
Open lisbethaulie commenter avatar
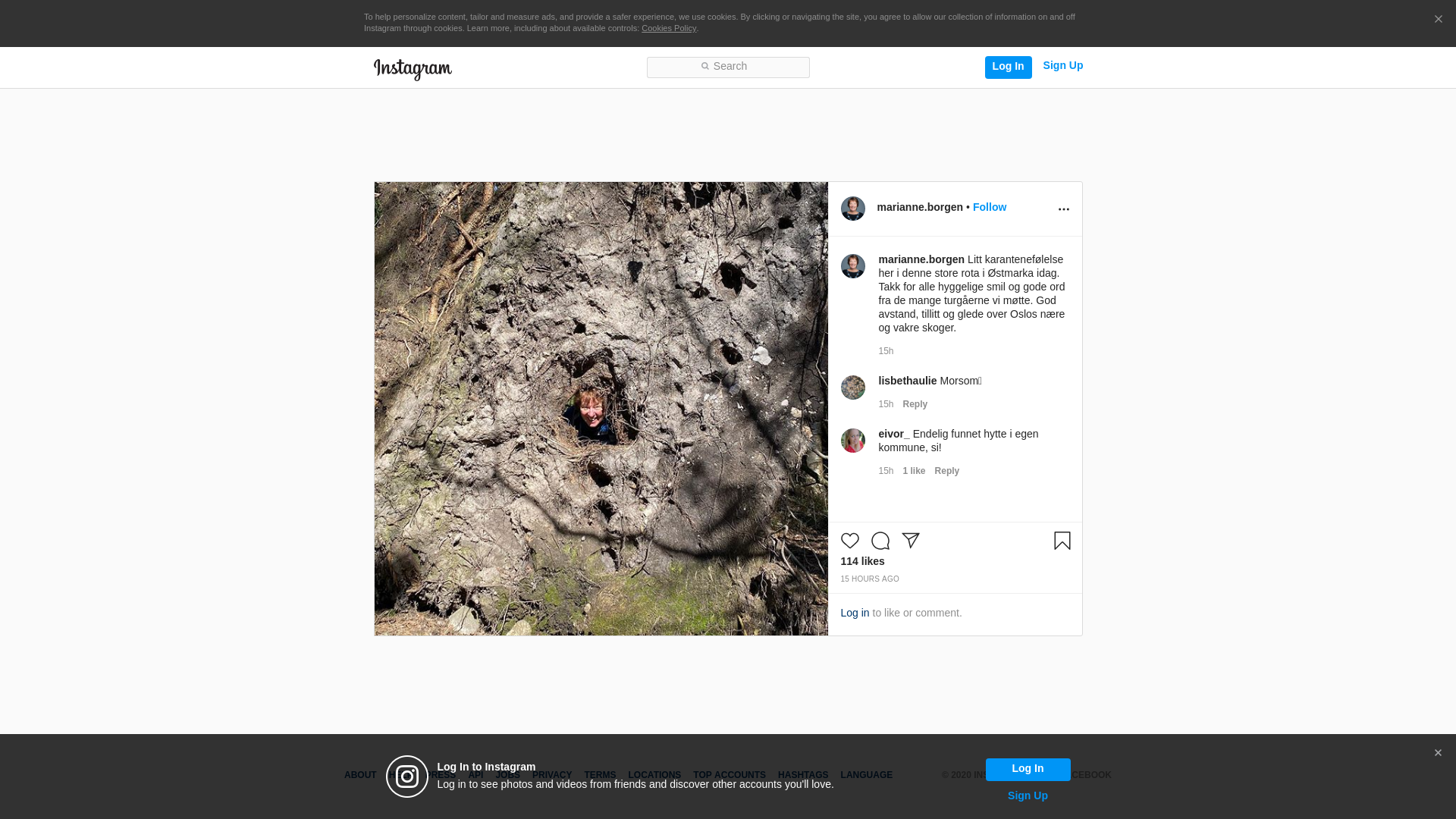[853, 388]
